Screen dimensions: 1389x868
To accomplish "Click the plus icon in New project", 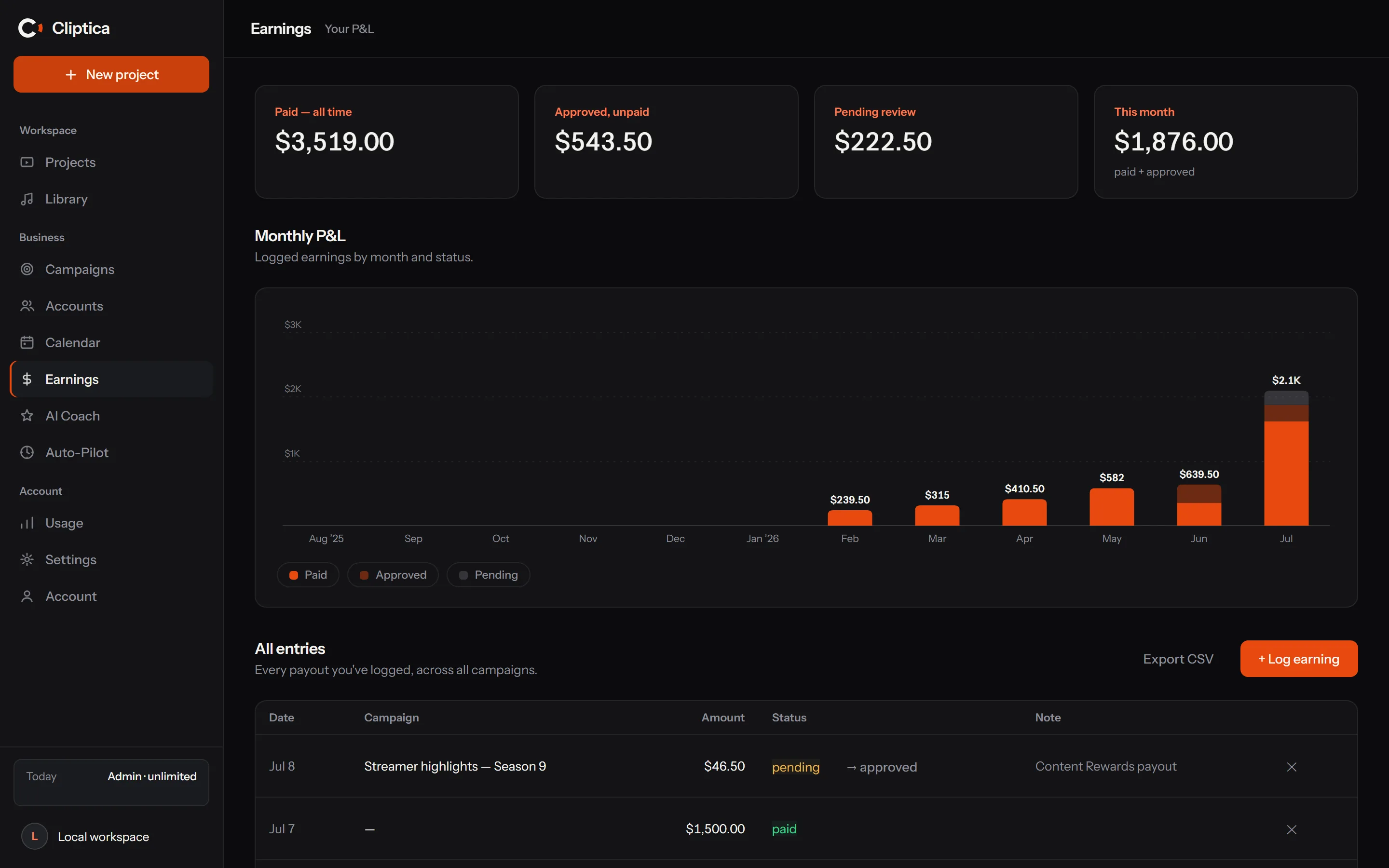I will pos(70,75).
